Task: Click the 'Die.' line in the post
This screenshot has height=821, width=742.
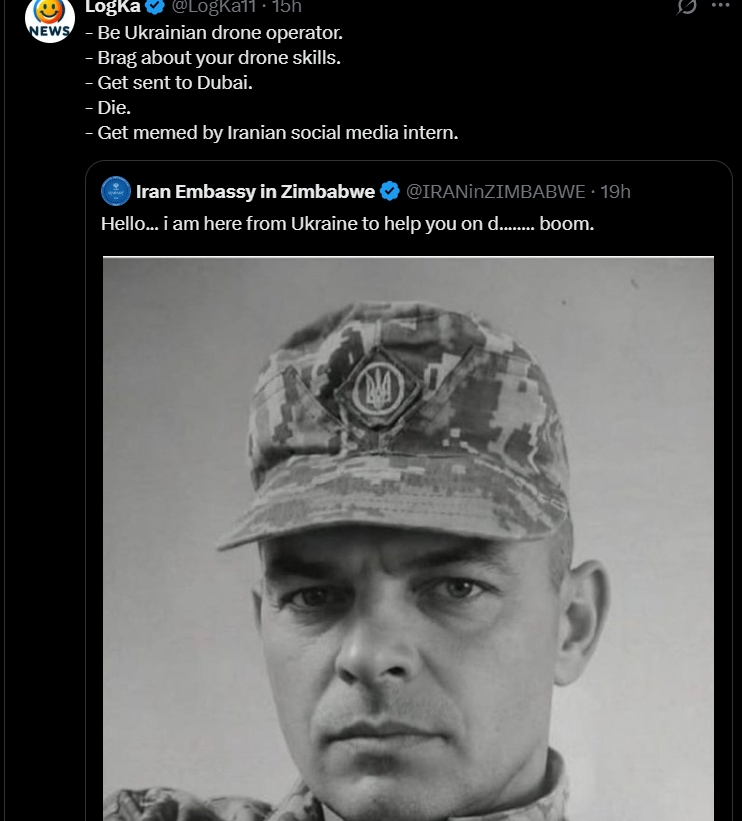Action: [114, 107]
